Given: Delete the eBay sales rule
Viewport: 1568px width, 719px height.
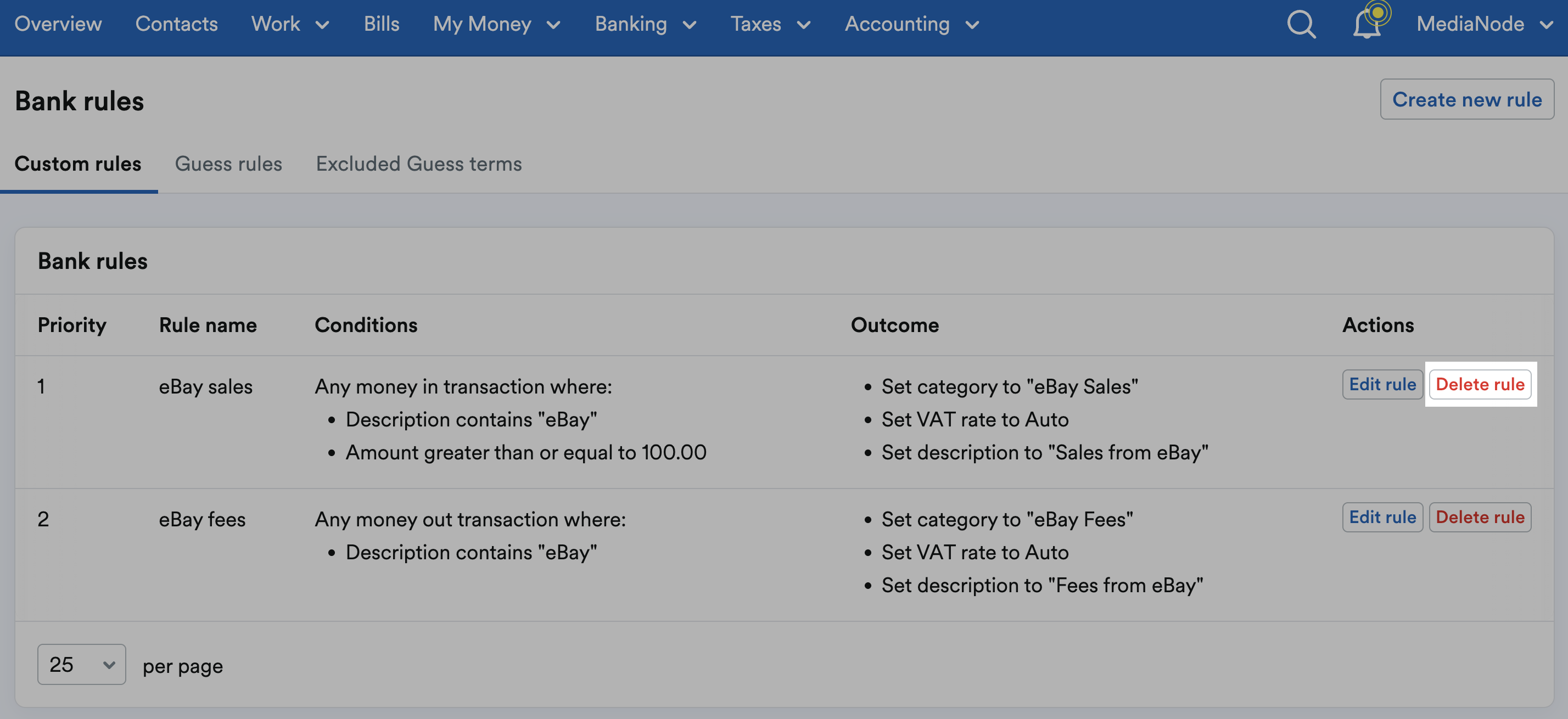Looking at the screenshot, I should pos(1480,384).
